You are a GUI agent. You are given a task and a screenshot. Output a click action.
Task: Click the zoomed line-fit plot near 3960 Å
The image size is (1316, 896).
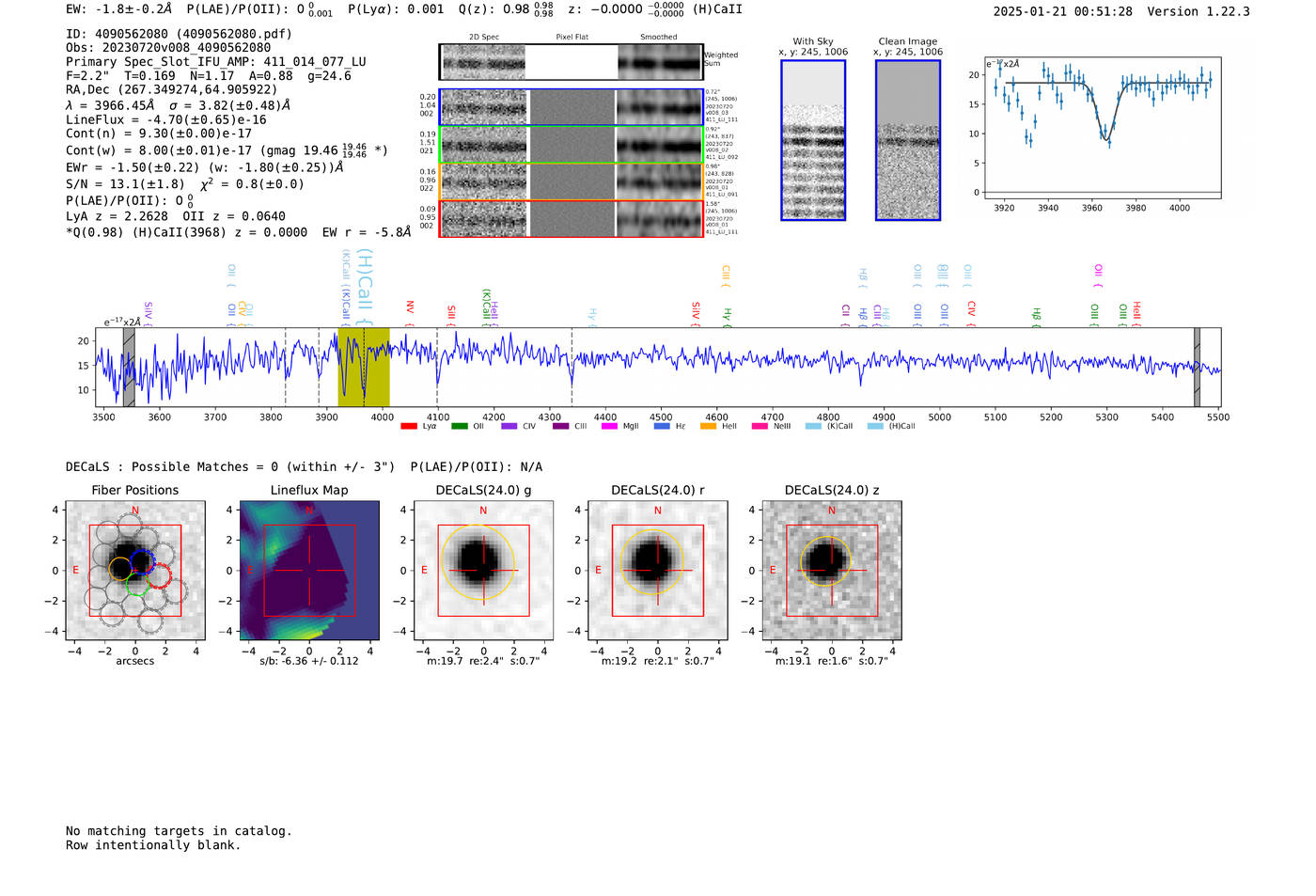1102,128
